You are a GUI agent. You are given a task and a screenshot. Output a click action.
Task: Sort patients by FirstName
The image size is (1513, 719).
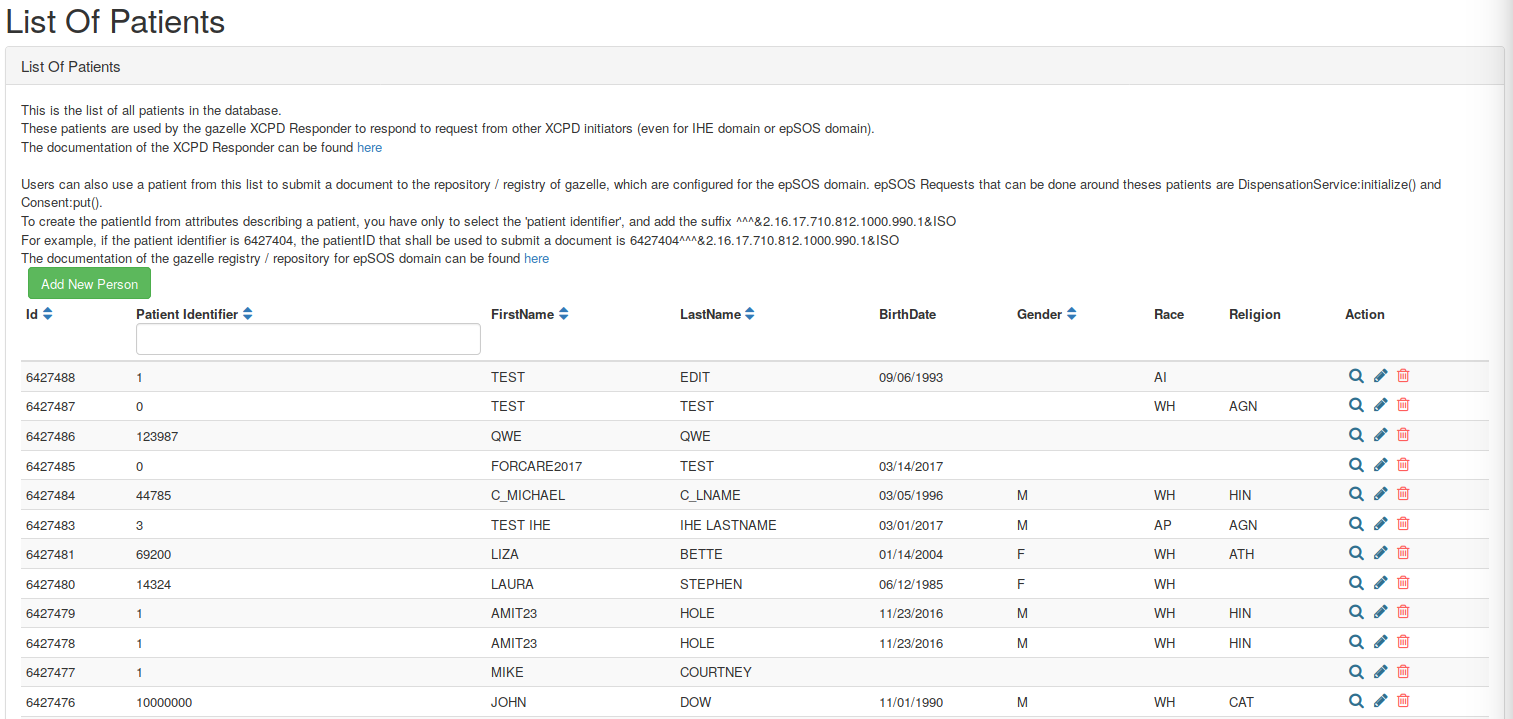click(563, 314)
